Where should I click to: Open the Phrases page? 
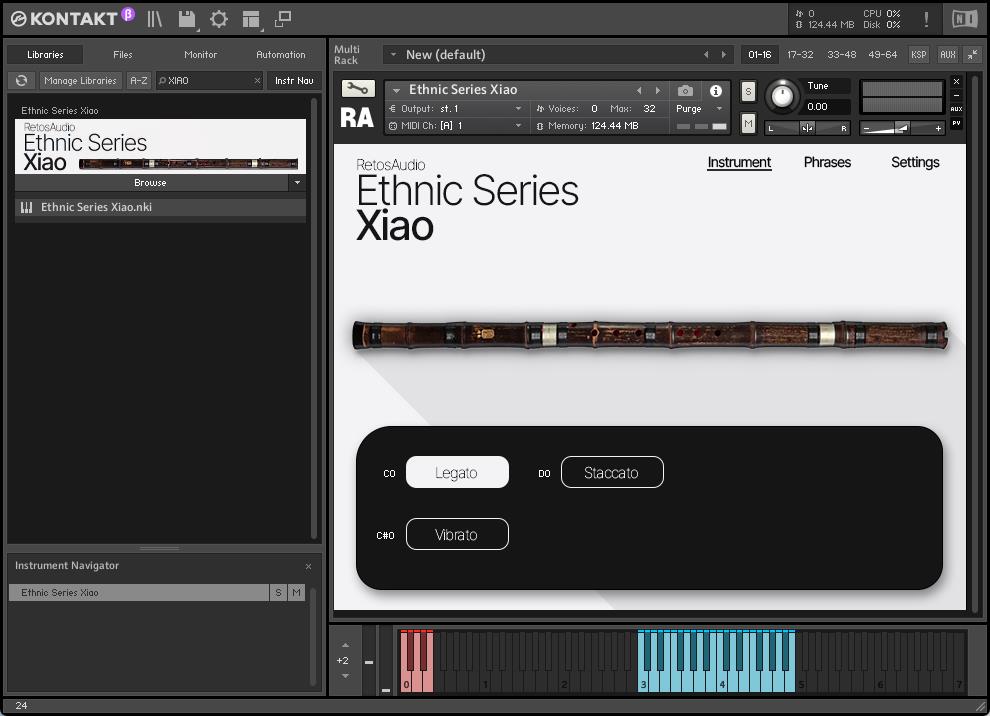827,162
